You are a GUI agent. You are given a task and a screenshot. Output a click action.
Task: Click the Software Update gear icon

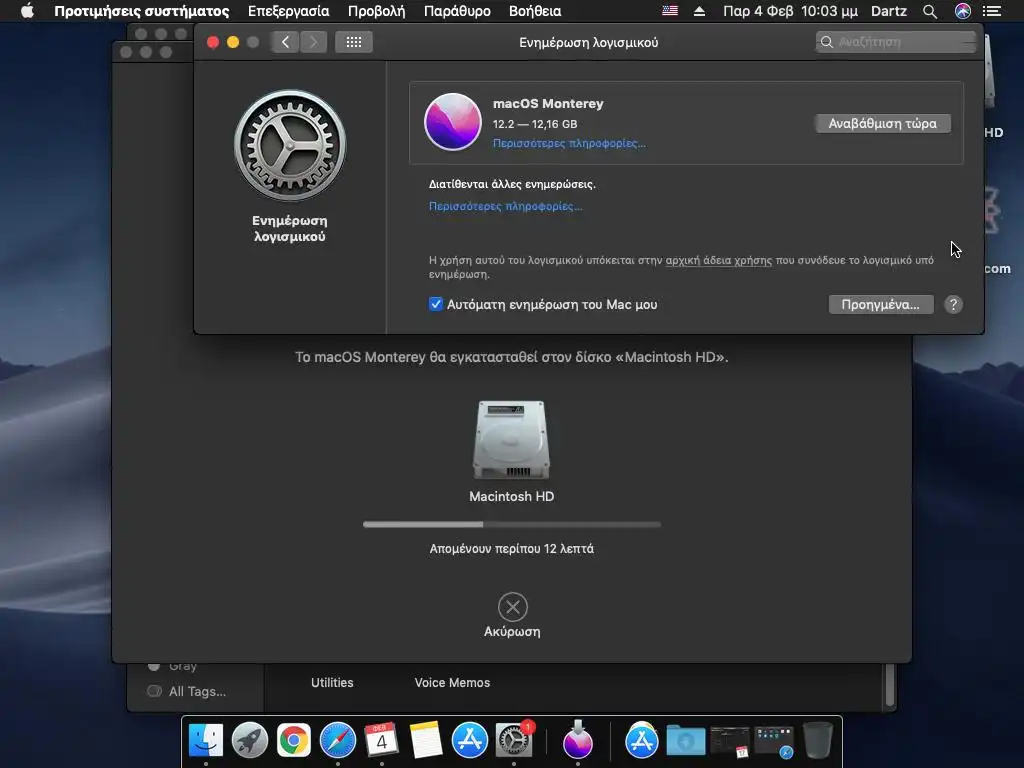[290, 145]
